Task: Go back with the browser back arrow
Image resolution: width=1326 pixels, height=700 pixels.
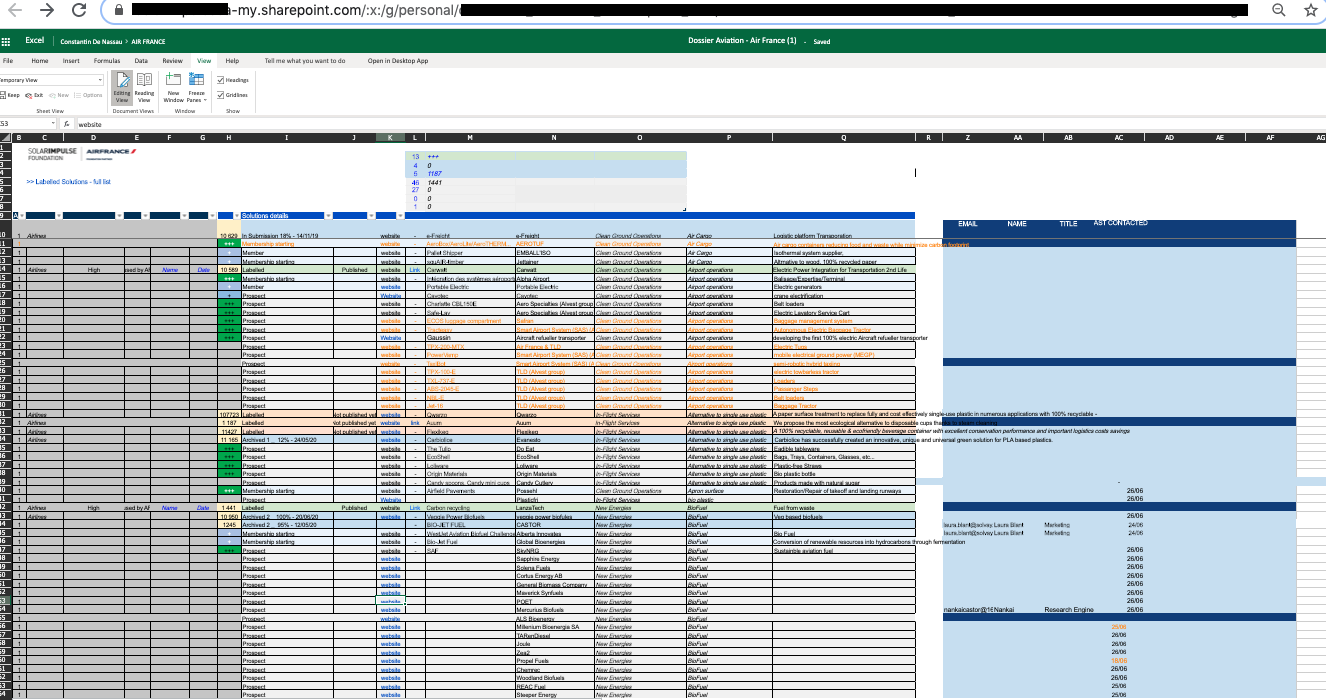Action: click(x=16, y=10)
